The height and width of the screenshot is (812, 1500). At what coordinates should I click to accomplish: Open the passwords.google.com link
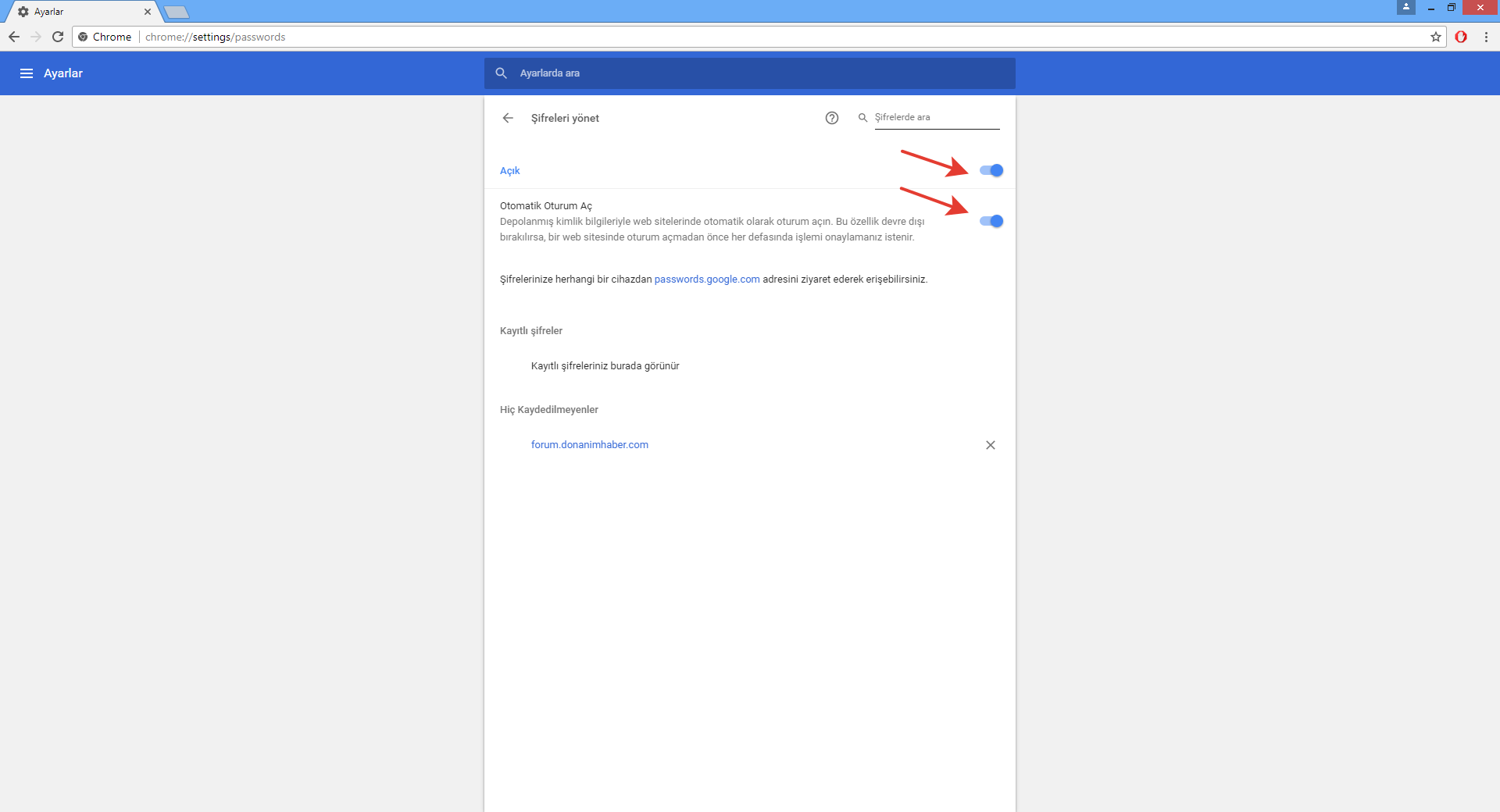[706, 280]
